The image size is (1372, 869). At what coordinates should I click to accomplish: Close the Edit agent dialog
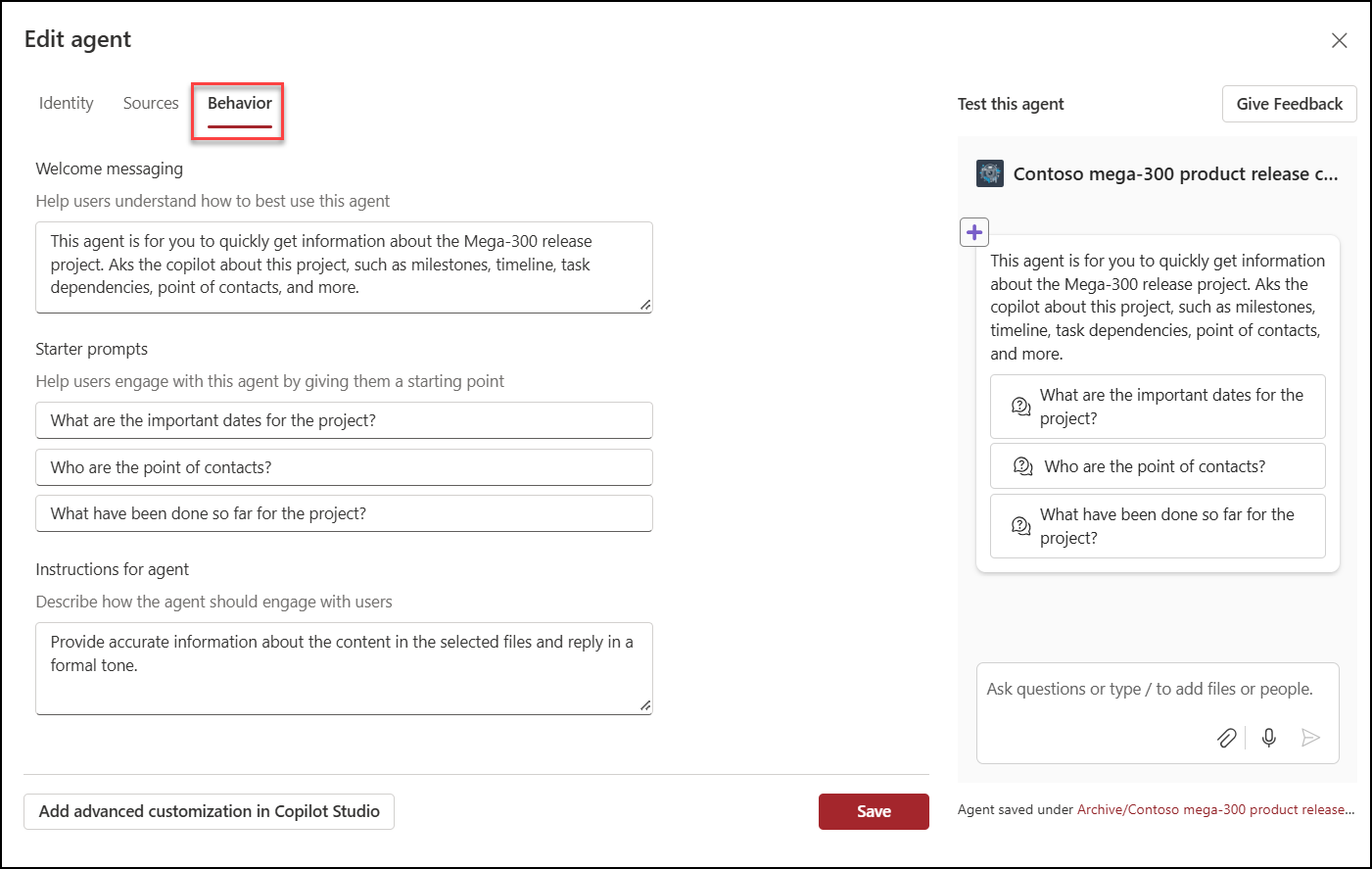1339,40
